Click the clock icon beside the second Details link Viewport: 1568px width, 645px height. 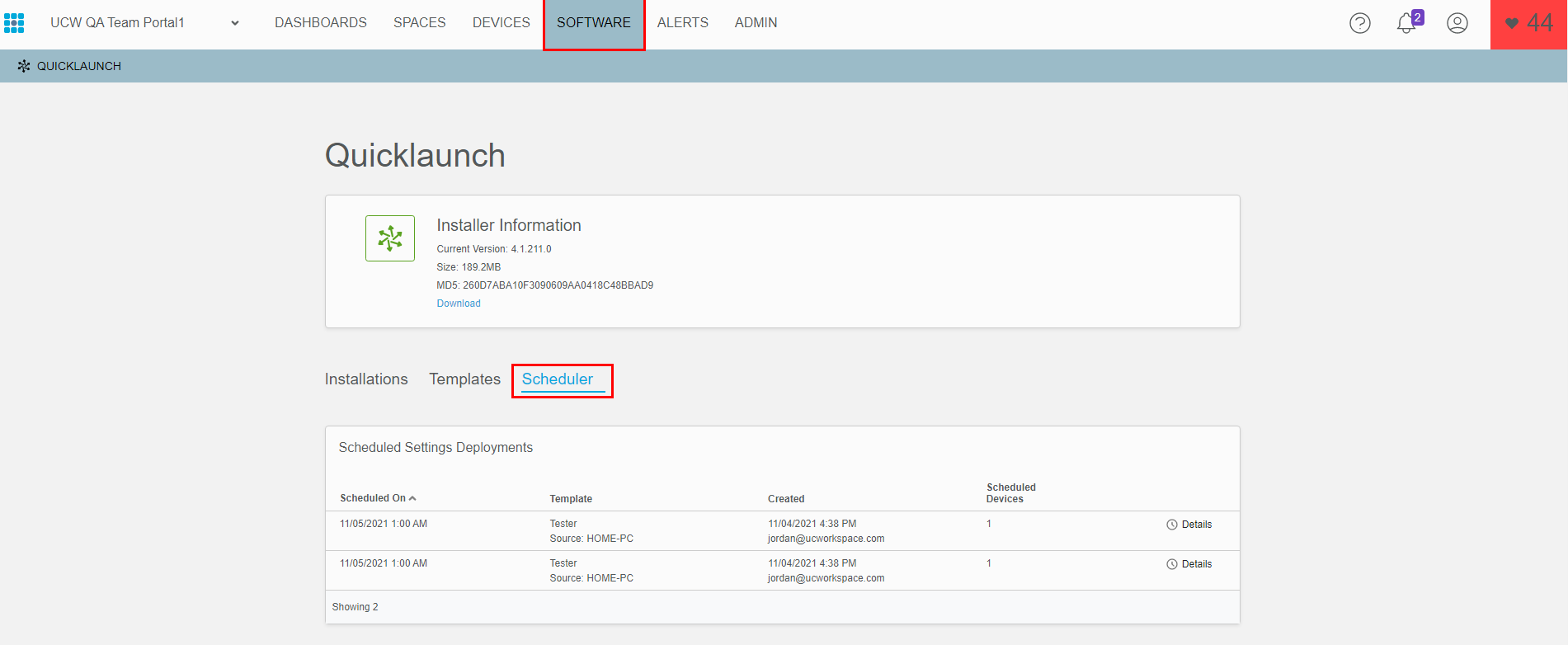(x=1172, y=564)
